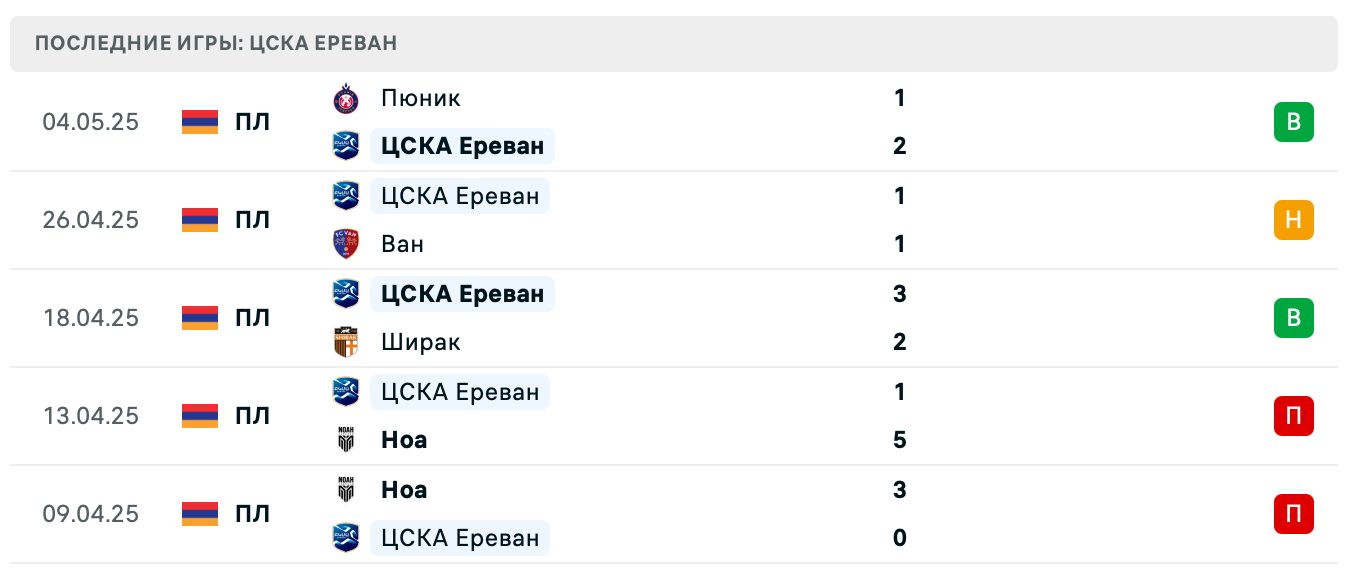1348x582 pixels.
Task: Click the ПОСЛЕДНИЕ ИГРЫ: ЦСКА ЕРЕВАН header
Action: click(216, 43)
